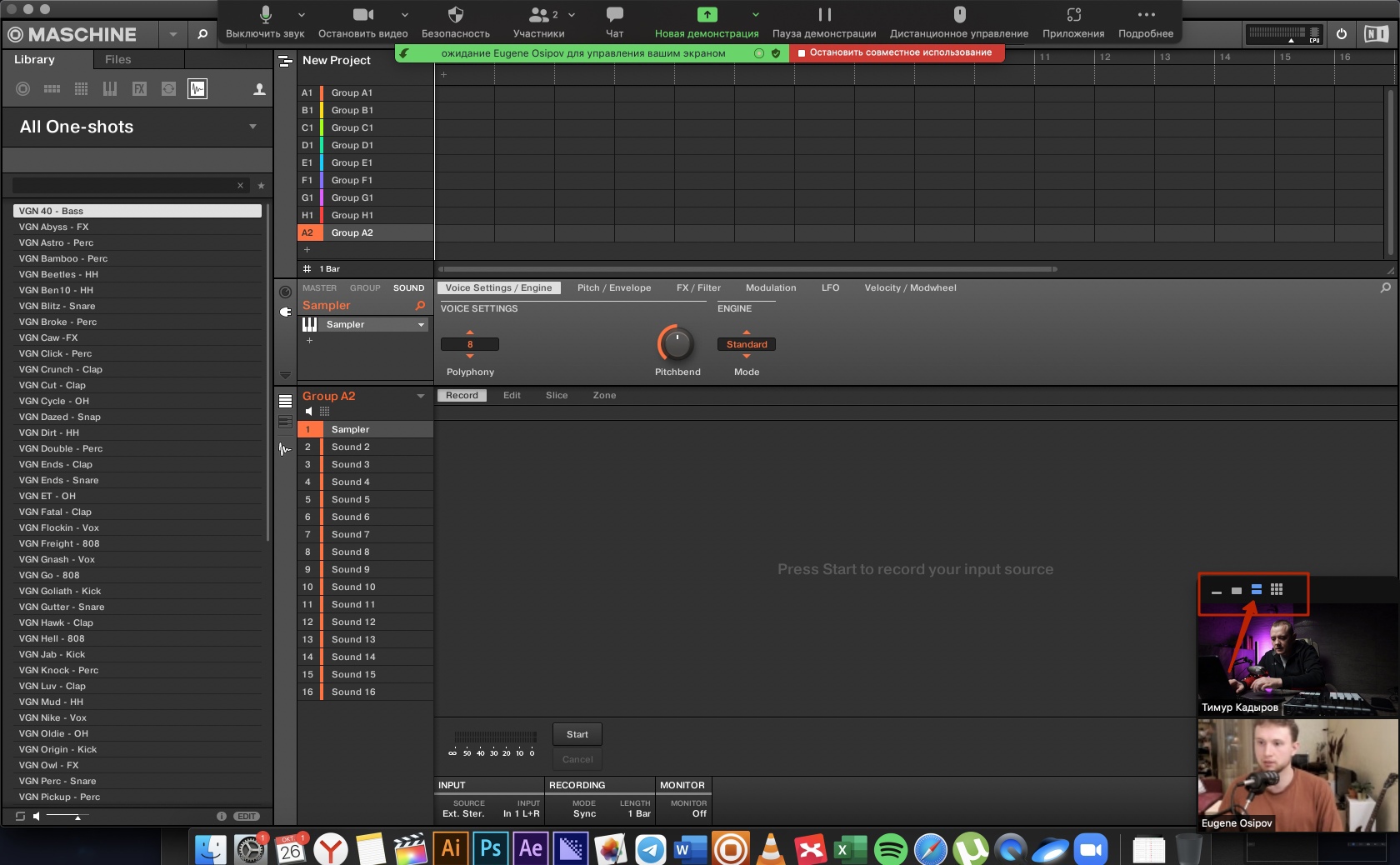Switch to keyboard view icon
Image resolution: width=1400 pixels, height=865 pixels.
pos(285,422)
